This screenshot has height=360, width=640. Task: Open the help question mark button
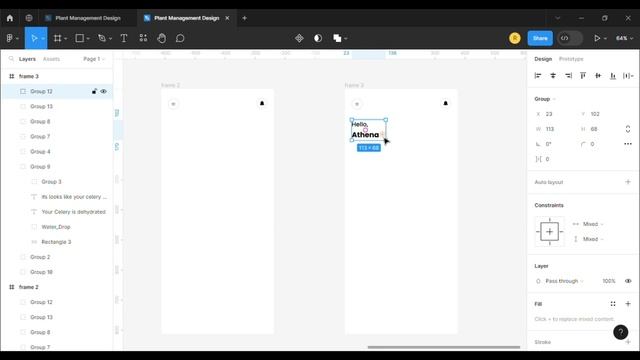620,332
